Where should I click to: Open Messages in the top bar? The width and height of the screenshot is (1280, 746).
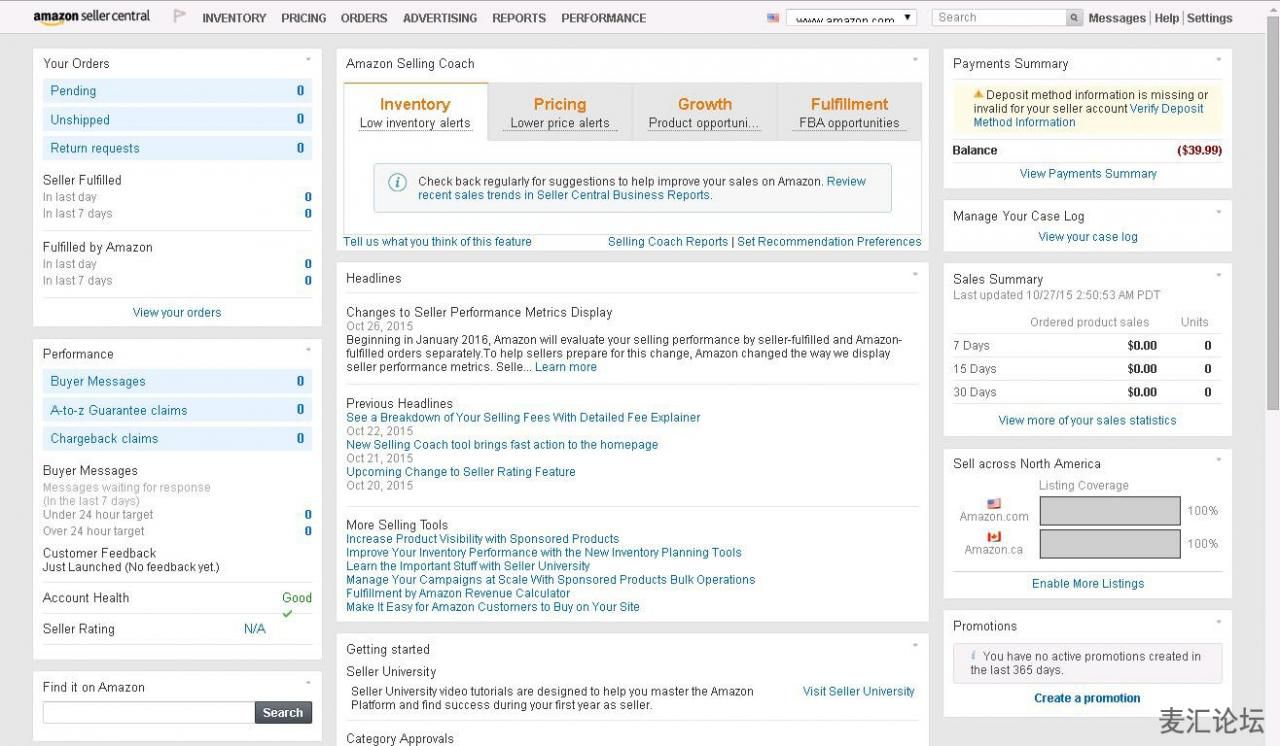1117,18
